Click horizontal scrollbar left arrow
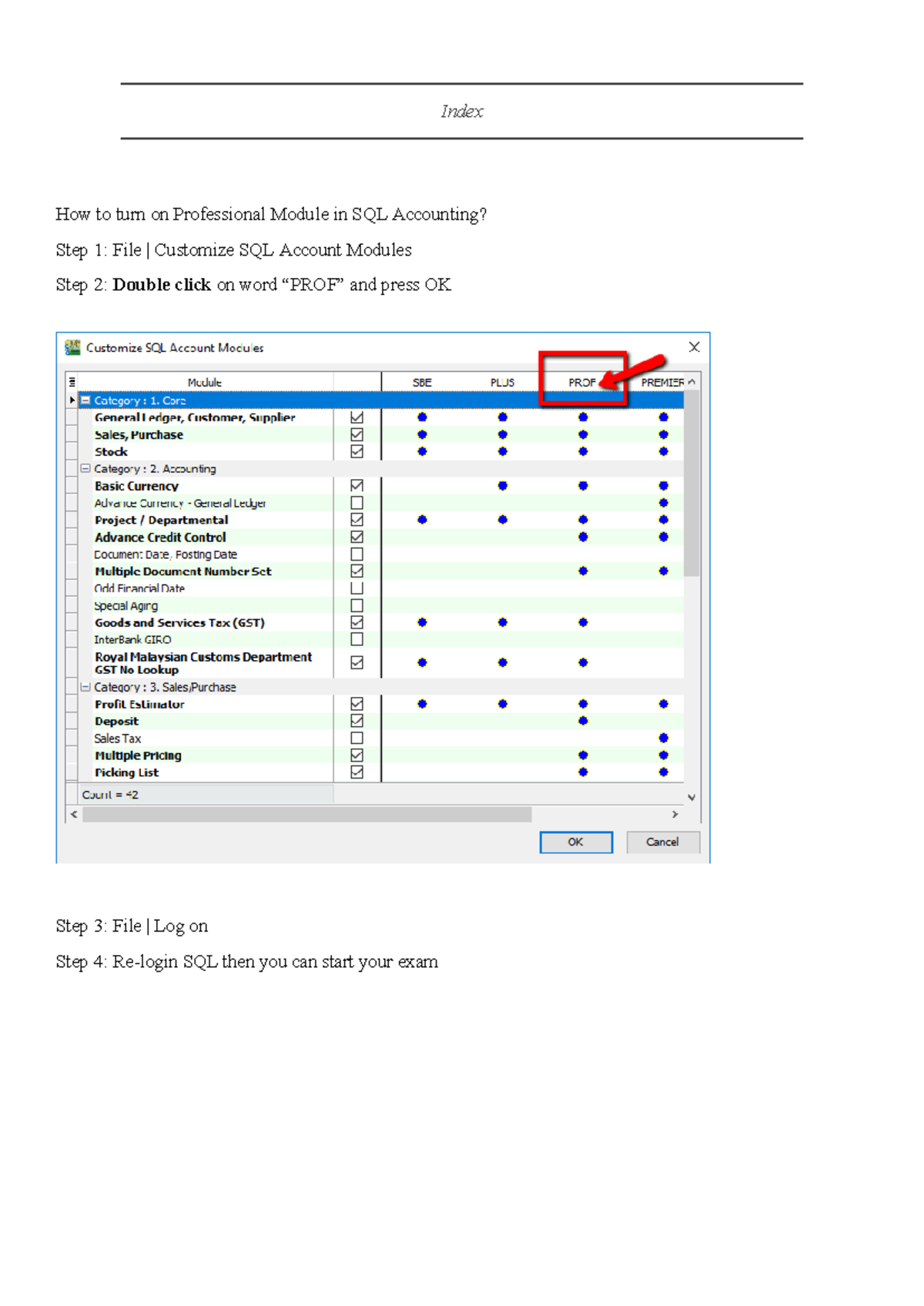The image size is (924, 1306). coord(74,814)
